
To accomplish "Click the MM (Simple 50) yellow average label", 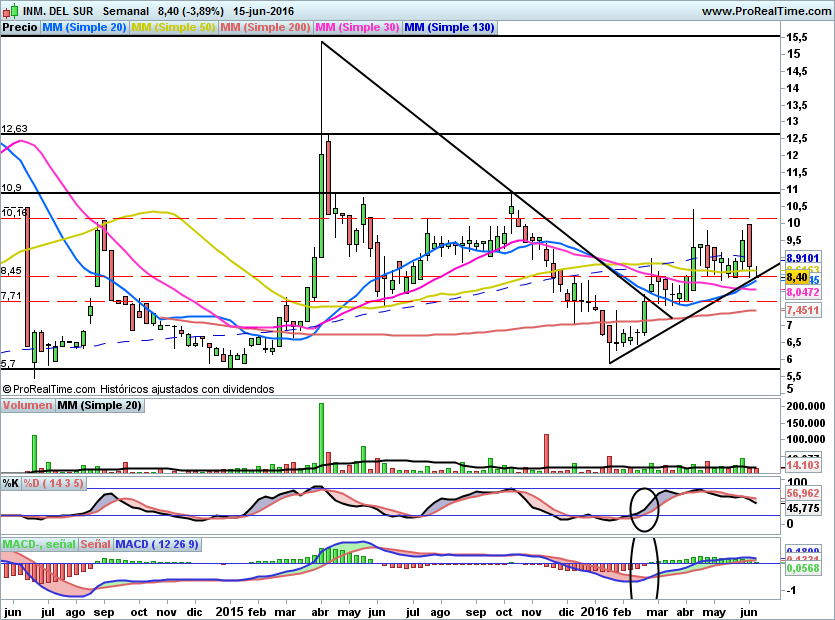I will [x=173, y=28].
